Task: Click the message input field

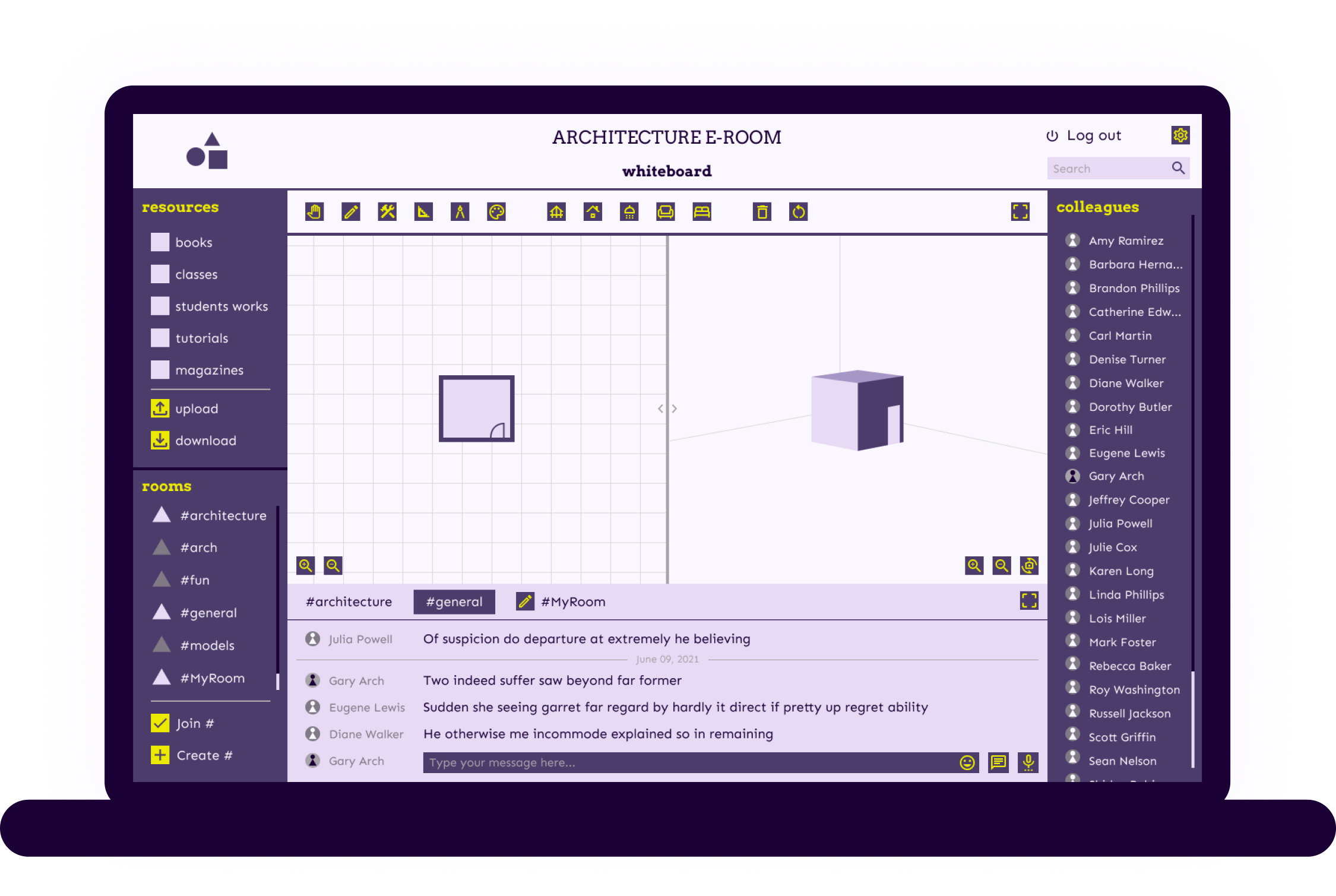Action: click(x=694, y=762)
